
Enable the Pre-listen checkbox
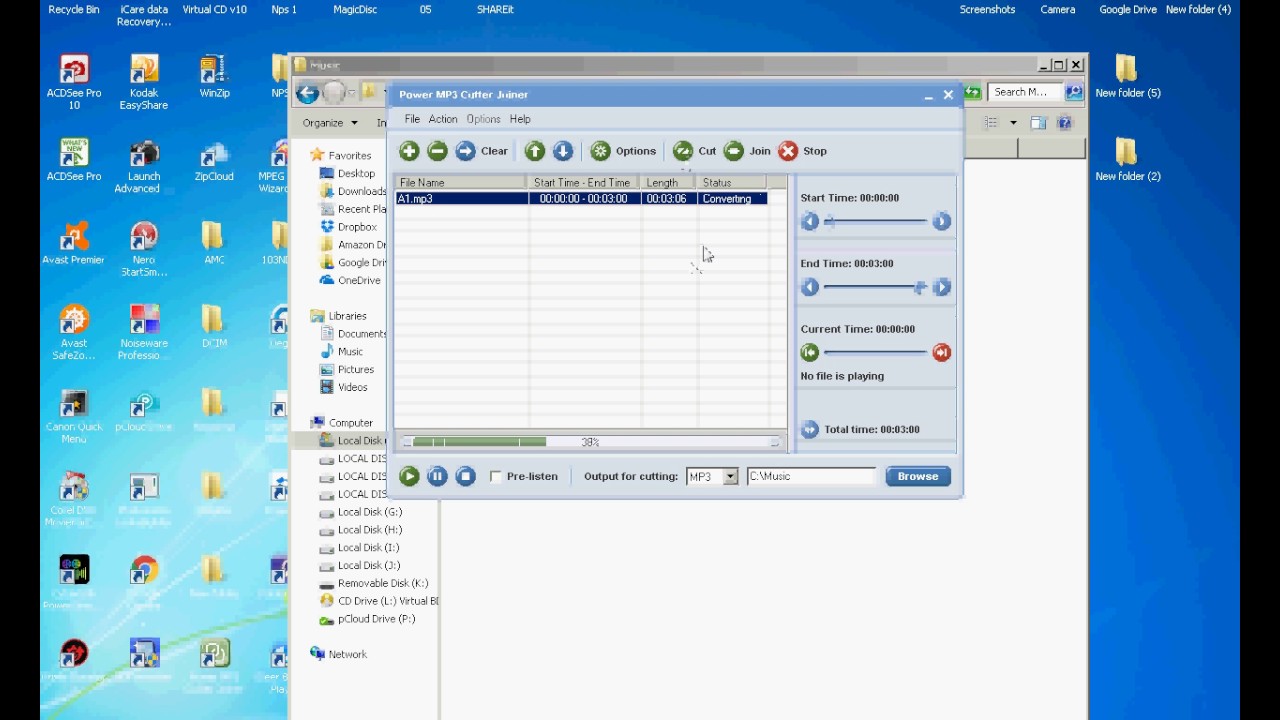tap(496, 477)
